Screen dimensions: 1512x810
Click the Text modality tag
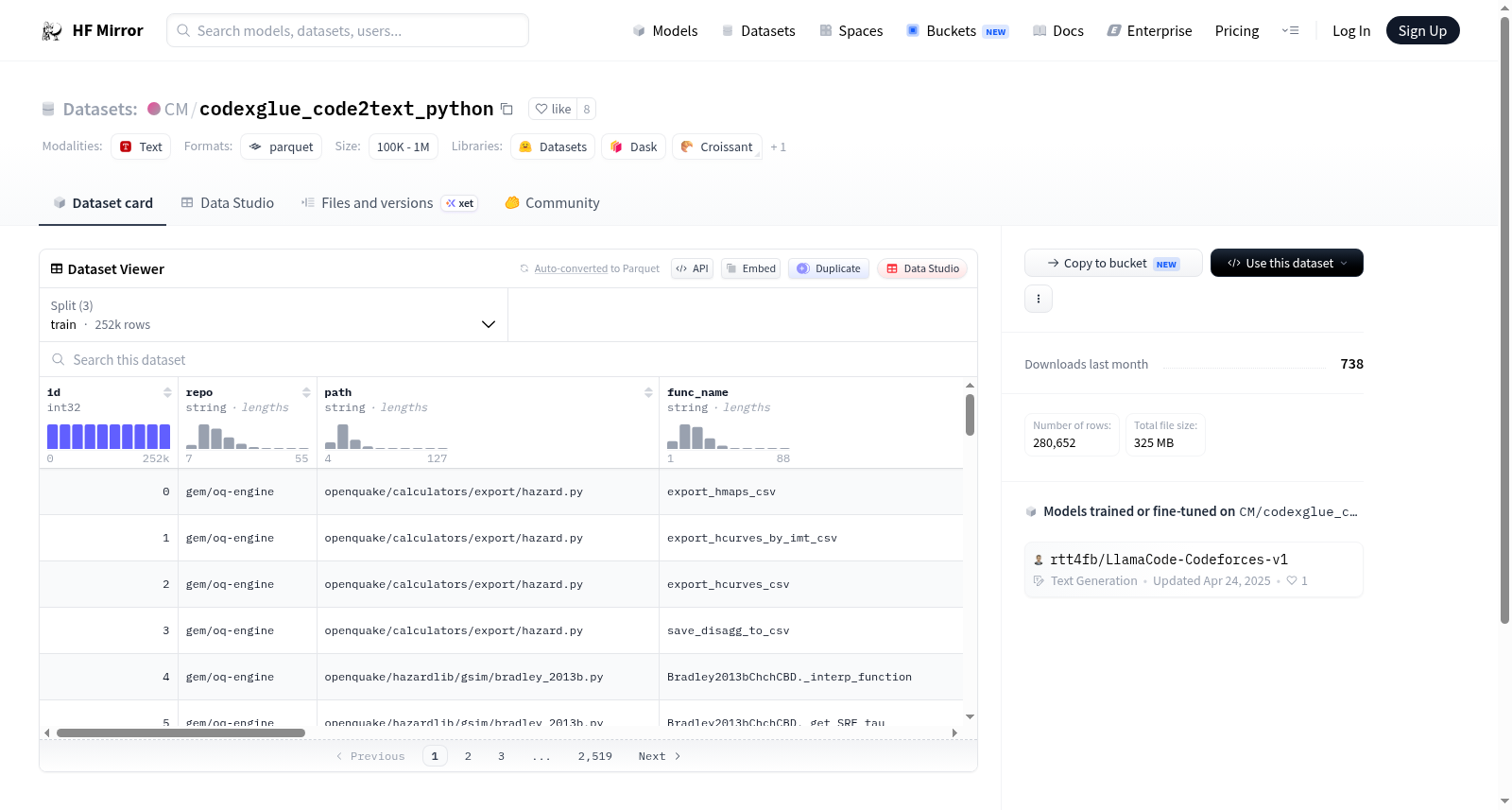click(141, 146)
